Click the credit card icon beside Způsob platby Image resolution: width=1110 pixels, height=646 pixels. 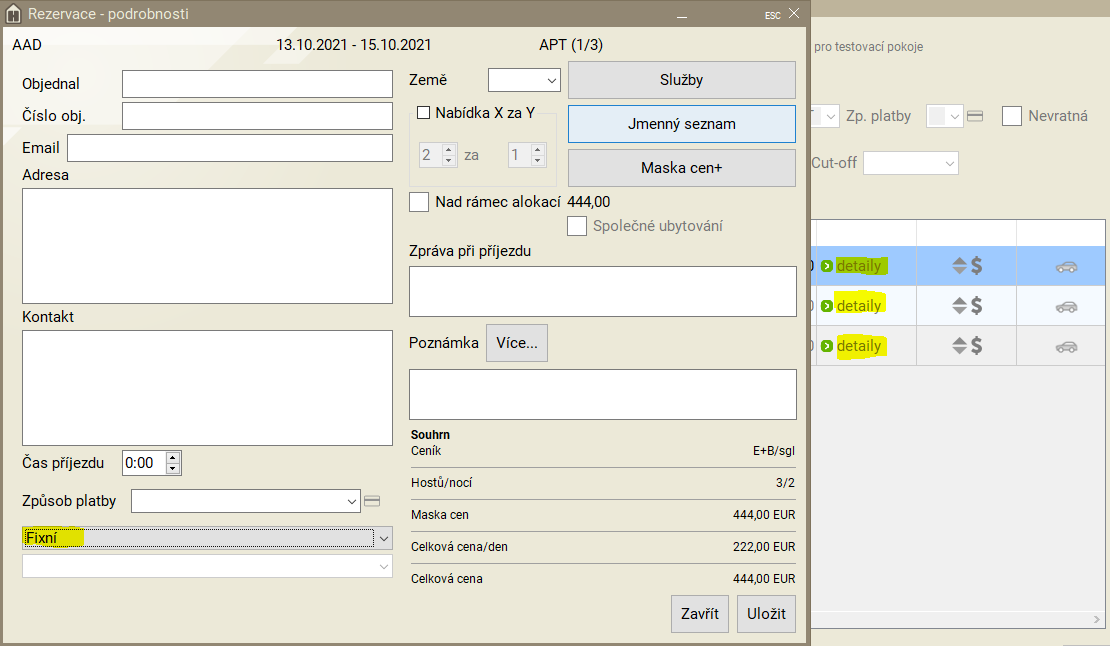(372, 501)
